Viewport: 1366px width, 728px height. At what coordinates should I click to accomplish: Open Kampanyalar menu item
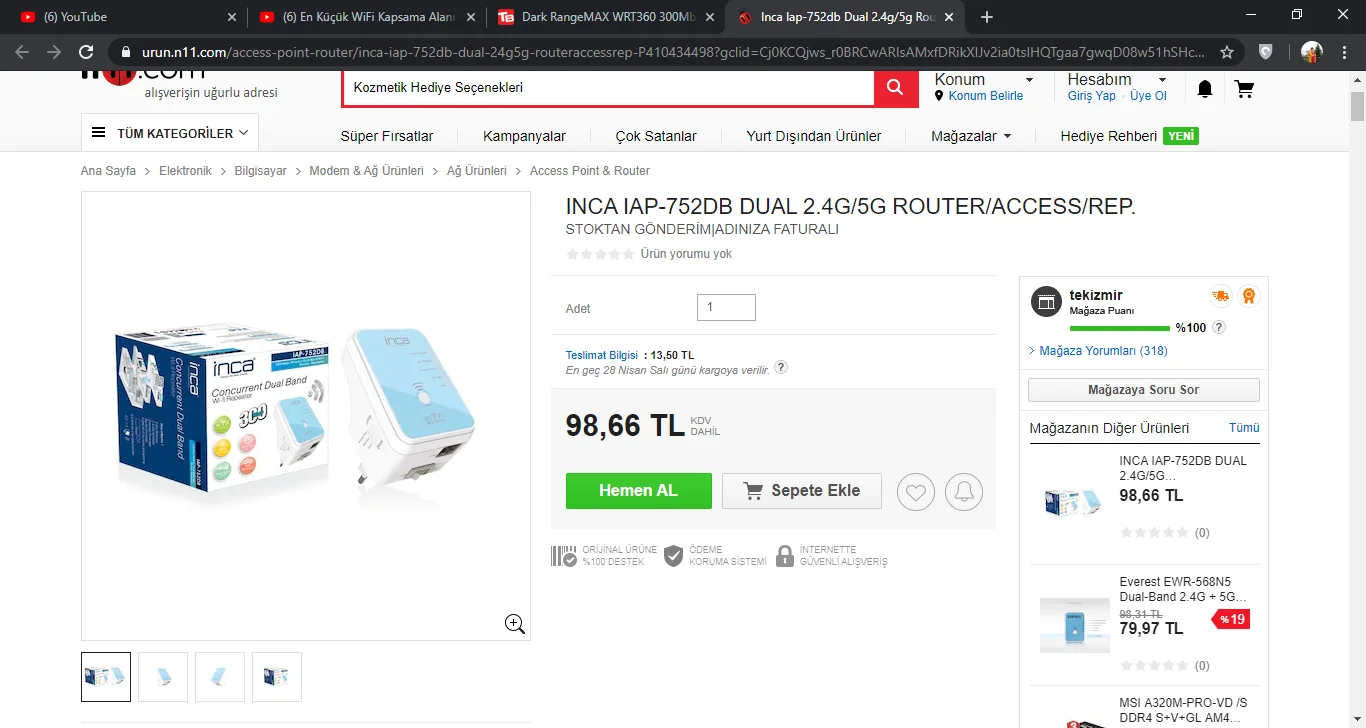524,136
